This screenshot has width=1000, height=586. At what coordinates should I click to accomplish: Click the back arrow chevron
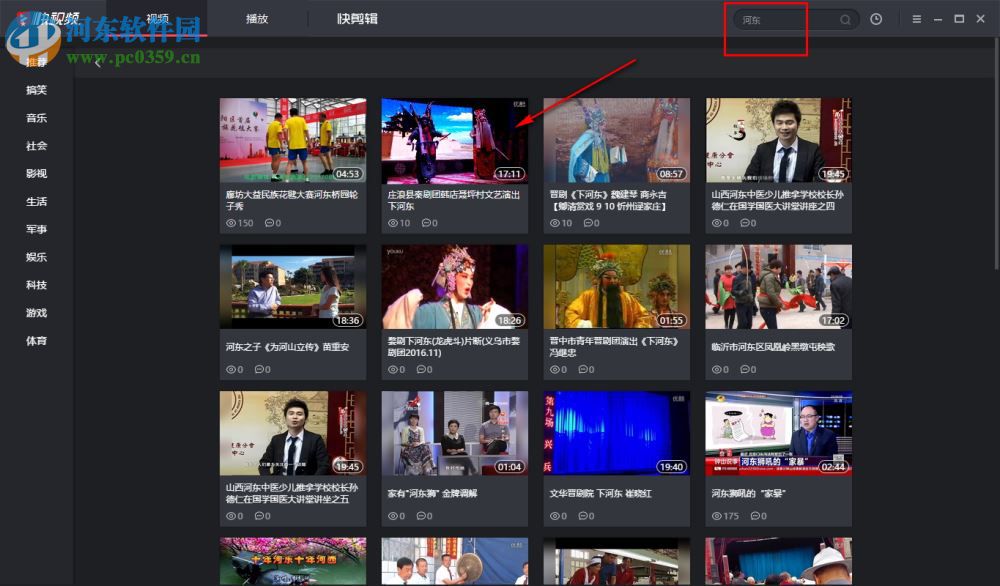[98, 62]
